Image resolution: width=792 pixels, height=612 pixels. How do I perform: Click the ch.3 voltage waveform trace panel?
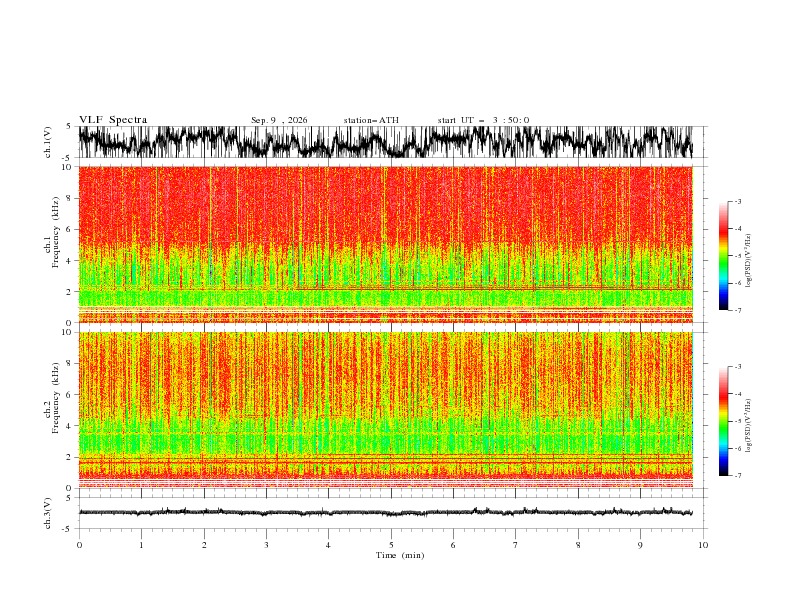385,513
